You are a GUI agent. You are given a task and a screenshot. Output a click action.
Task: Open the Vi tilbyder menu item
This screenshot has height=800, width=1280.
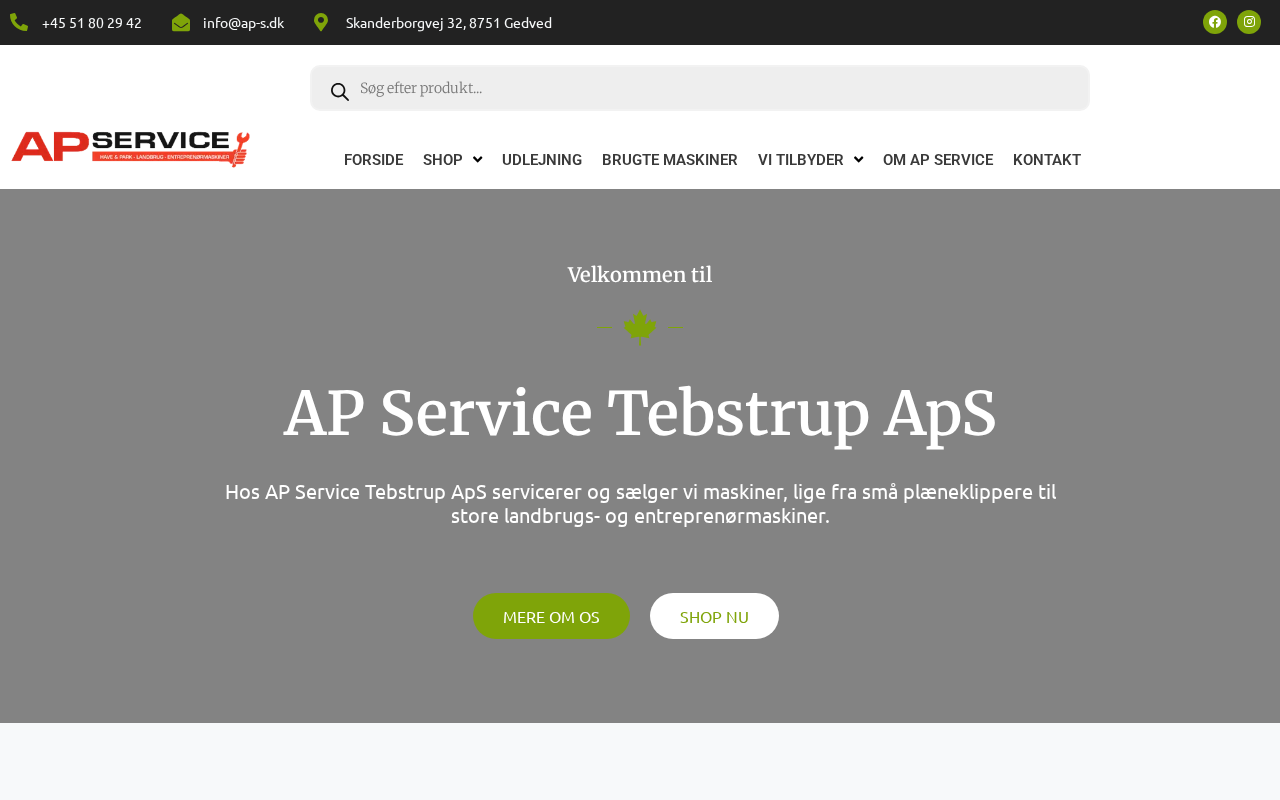click(x=801, y=160)
